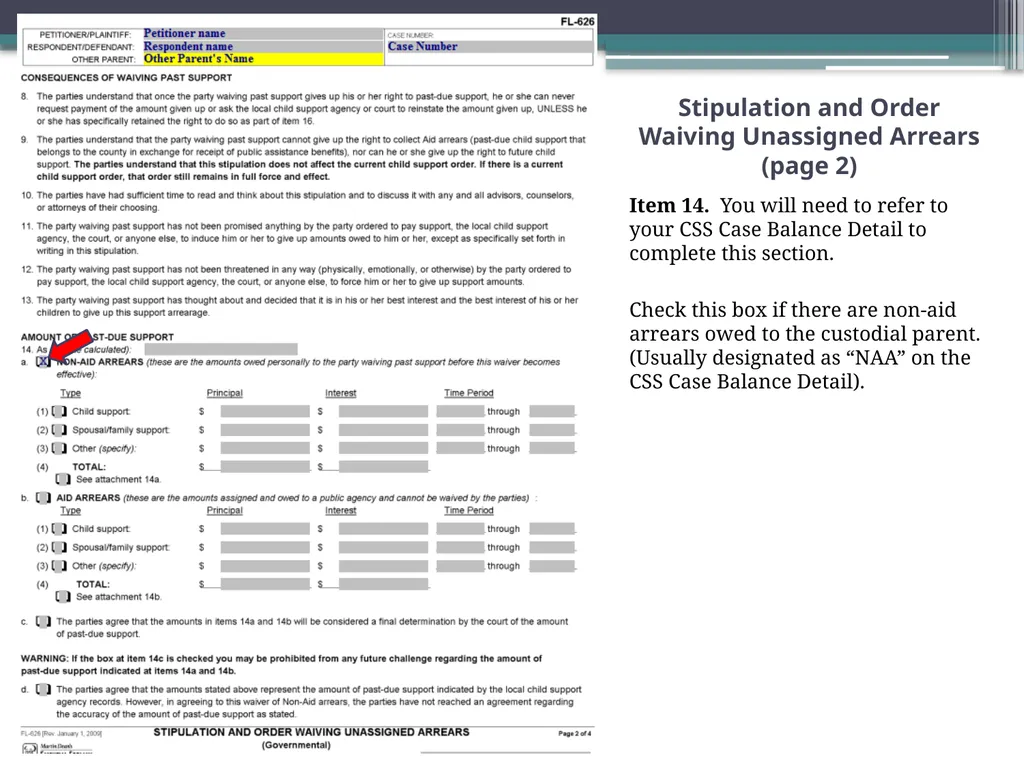
Task: Toggle the checked Non-Aid Arrears checkbox
Action: [x=43, y=361]
